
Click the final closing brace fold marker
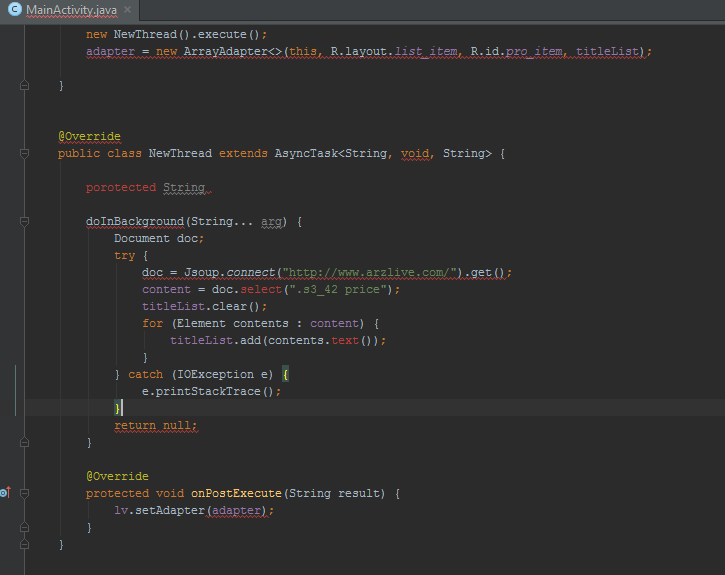pyautogui.click(x=24, y=545)
